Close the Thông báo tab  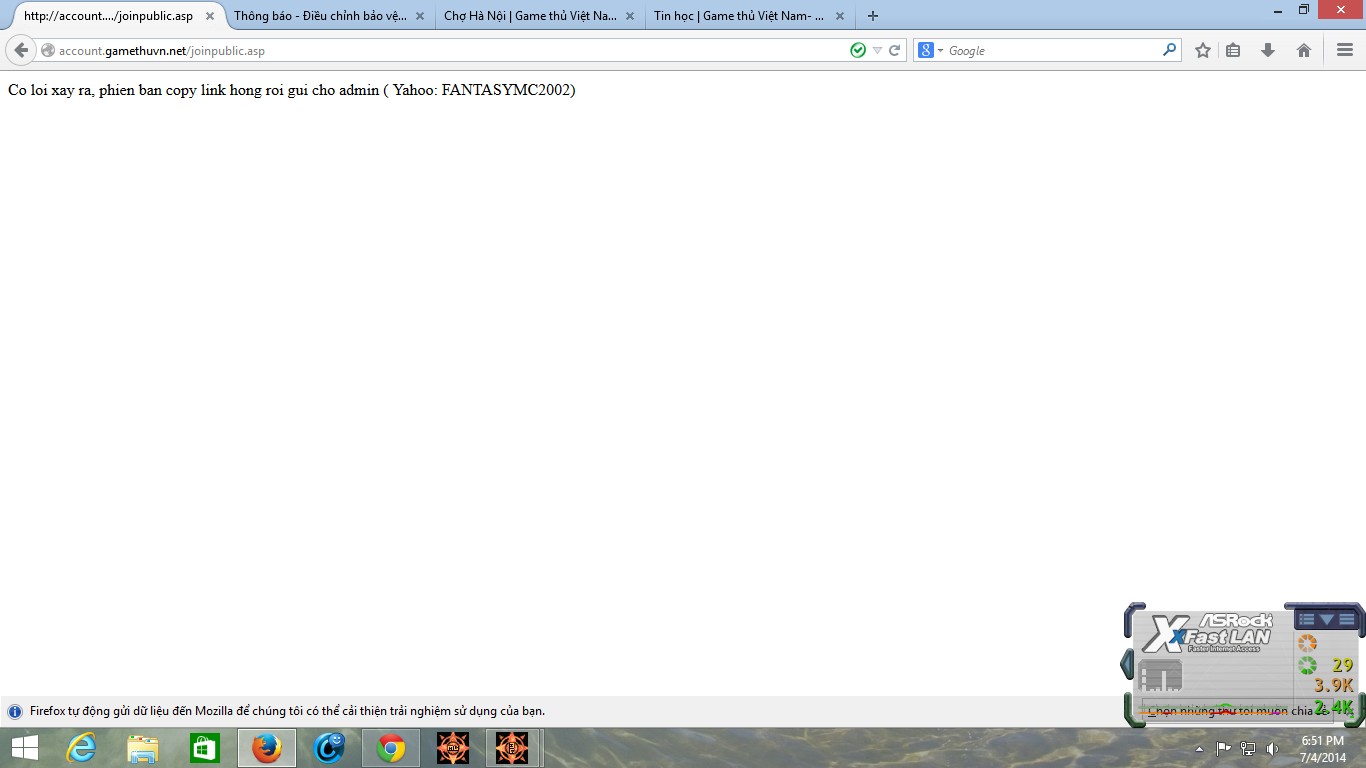(x=420, y=16)
